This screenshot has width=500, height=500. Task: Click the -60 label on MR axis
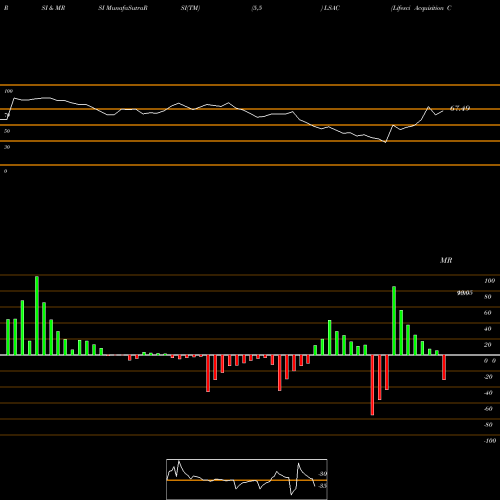click(x=488, y=409)
